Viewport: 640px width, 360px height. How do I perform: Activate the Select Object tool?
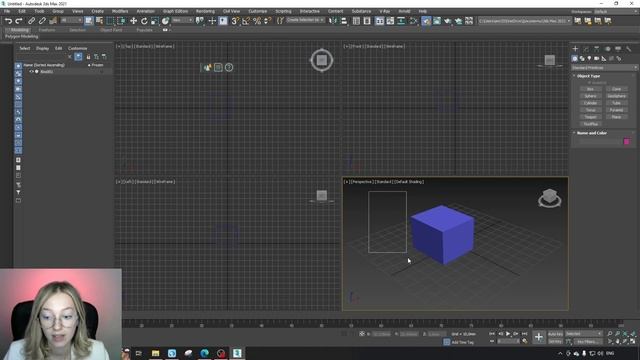click(89, 21)
